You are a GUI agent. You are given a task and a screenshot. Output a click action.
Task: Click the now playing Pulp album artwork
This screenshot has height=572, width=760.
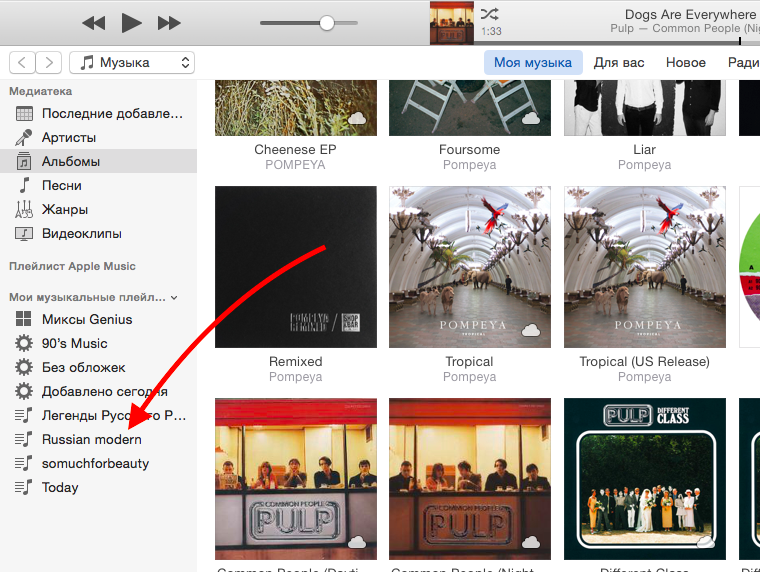tap(452, 23)
